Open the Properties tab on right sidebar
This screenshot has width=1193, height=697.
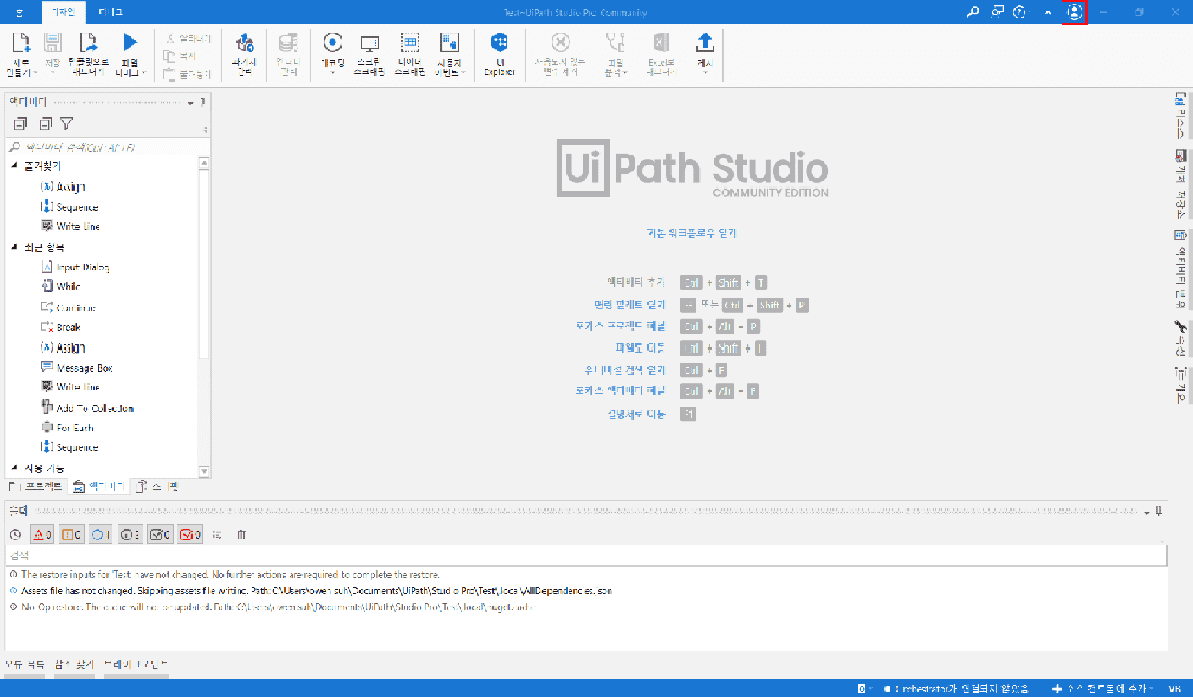(1180, 337)
